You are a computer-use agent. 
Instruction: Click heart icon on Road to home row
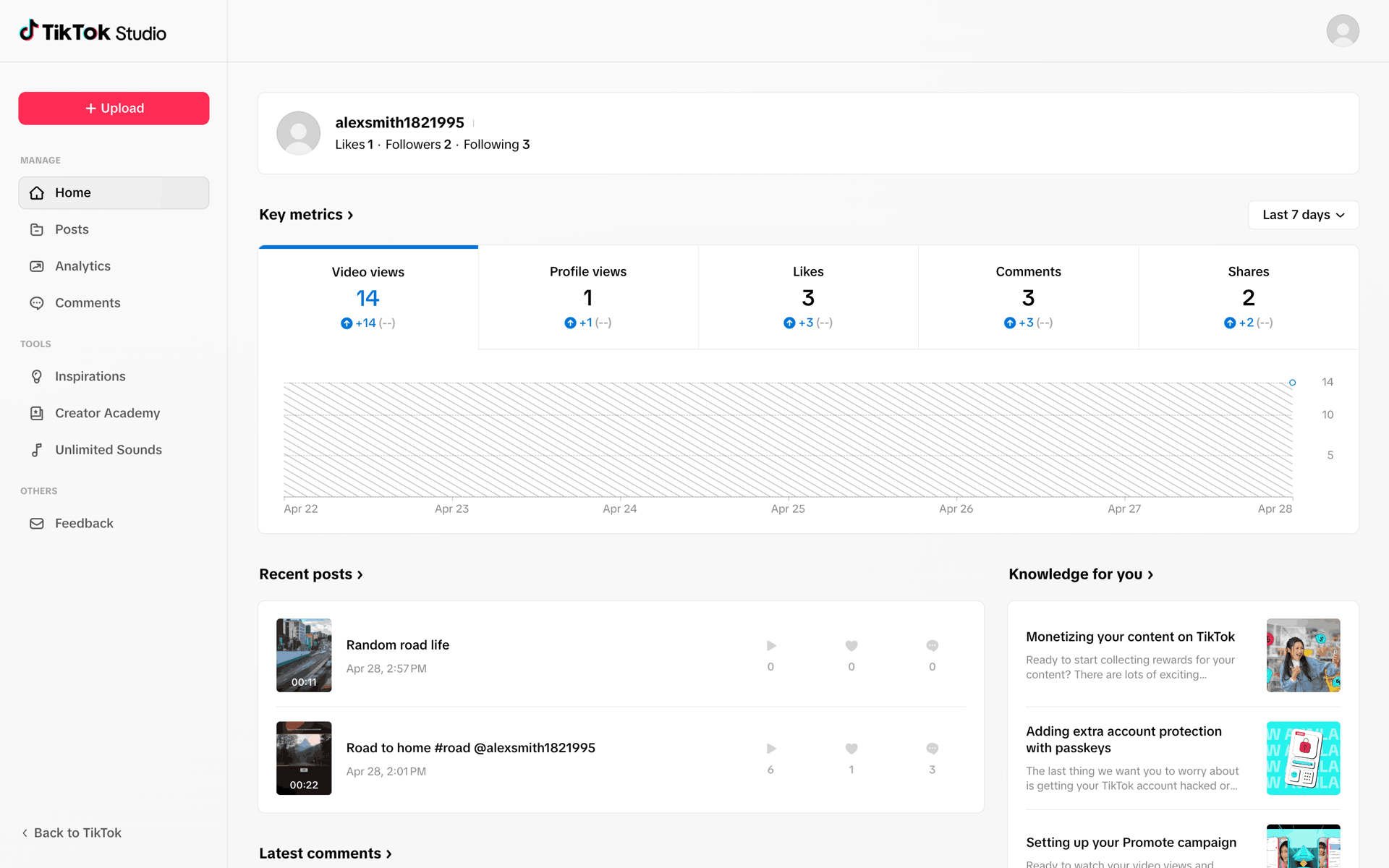(x=851, y=748)
